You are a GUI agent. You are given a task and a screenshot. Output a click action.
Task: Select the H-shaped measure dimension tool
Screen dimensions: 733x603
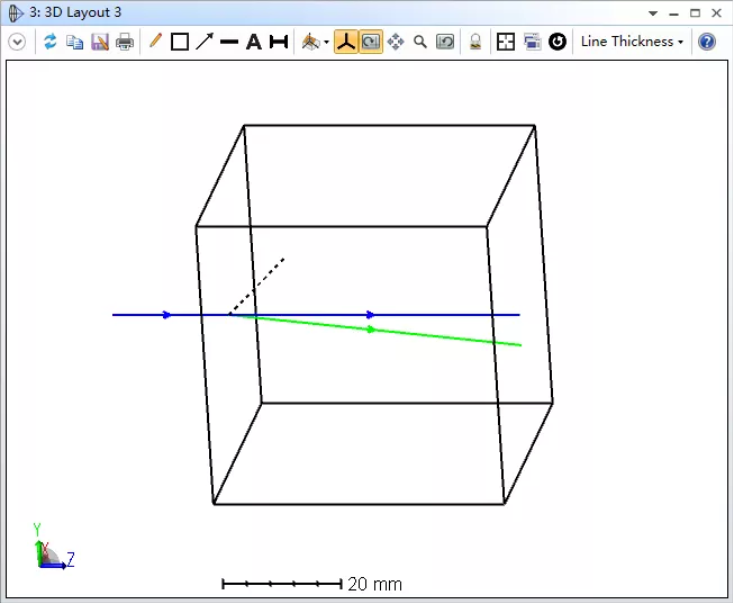(279, 42)
